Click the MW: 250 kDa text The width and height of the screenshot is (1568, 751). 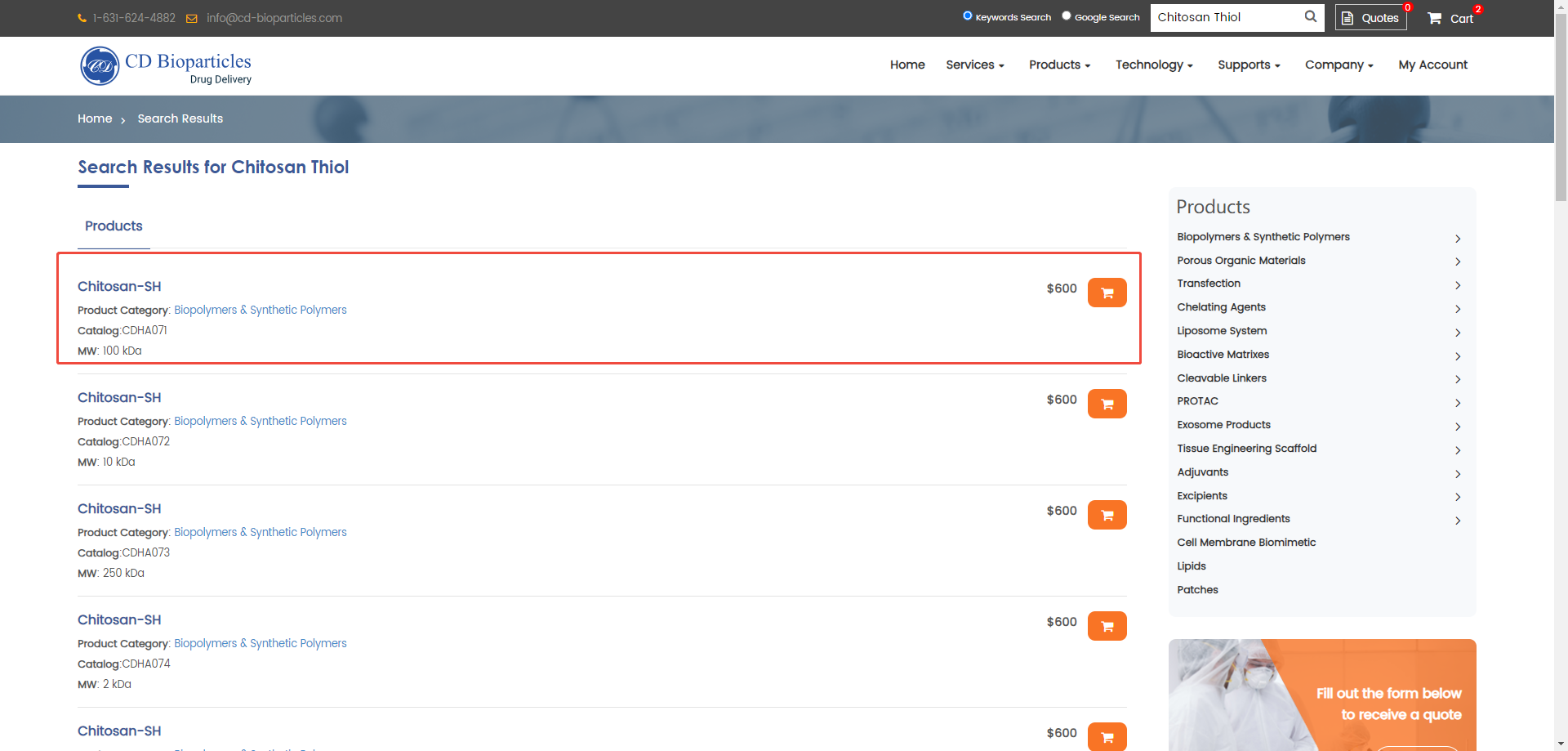tap(111, 573)
